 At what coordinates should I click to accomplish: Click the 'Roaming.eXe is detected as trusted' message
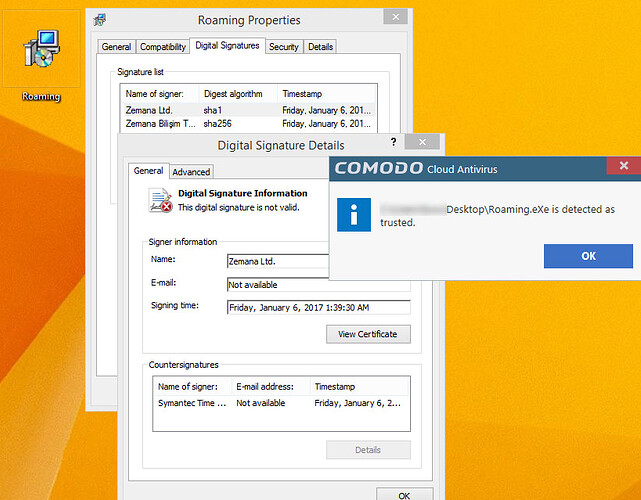pos(498,216)
